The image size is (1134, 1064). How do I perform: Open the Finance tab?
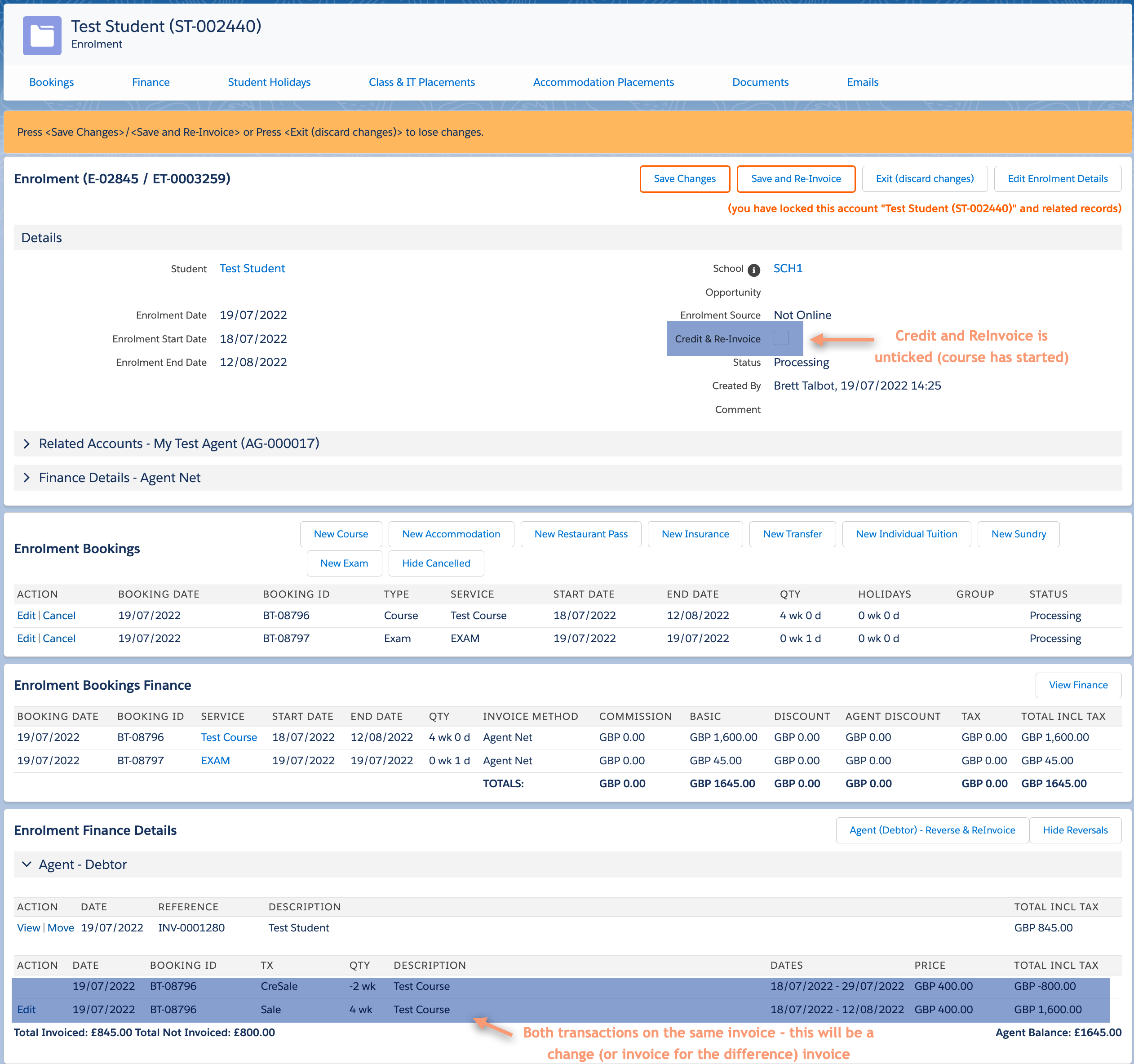click(151, 82)
